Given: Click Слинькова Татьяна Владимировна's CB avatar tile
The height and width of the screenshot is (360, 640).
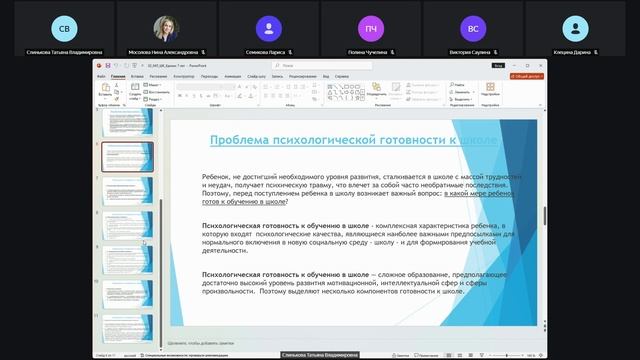Looking at the screenshot, I should click(64, 29).
